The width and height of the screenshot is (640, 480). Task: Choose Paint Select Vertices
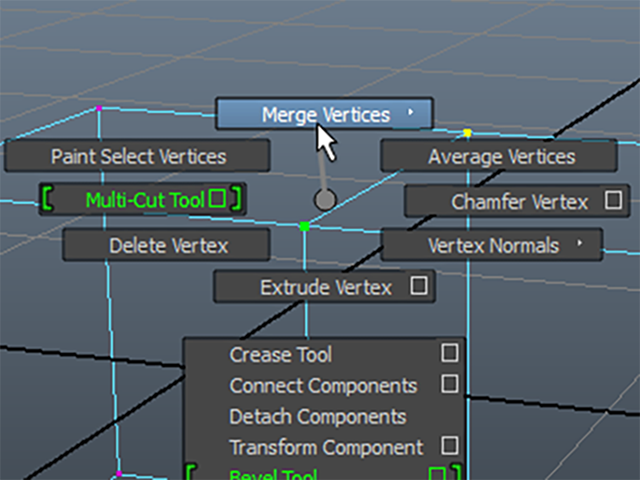pos(138,156)
